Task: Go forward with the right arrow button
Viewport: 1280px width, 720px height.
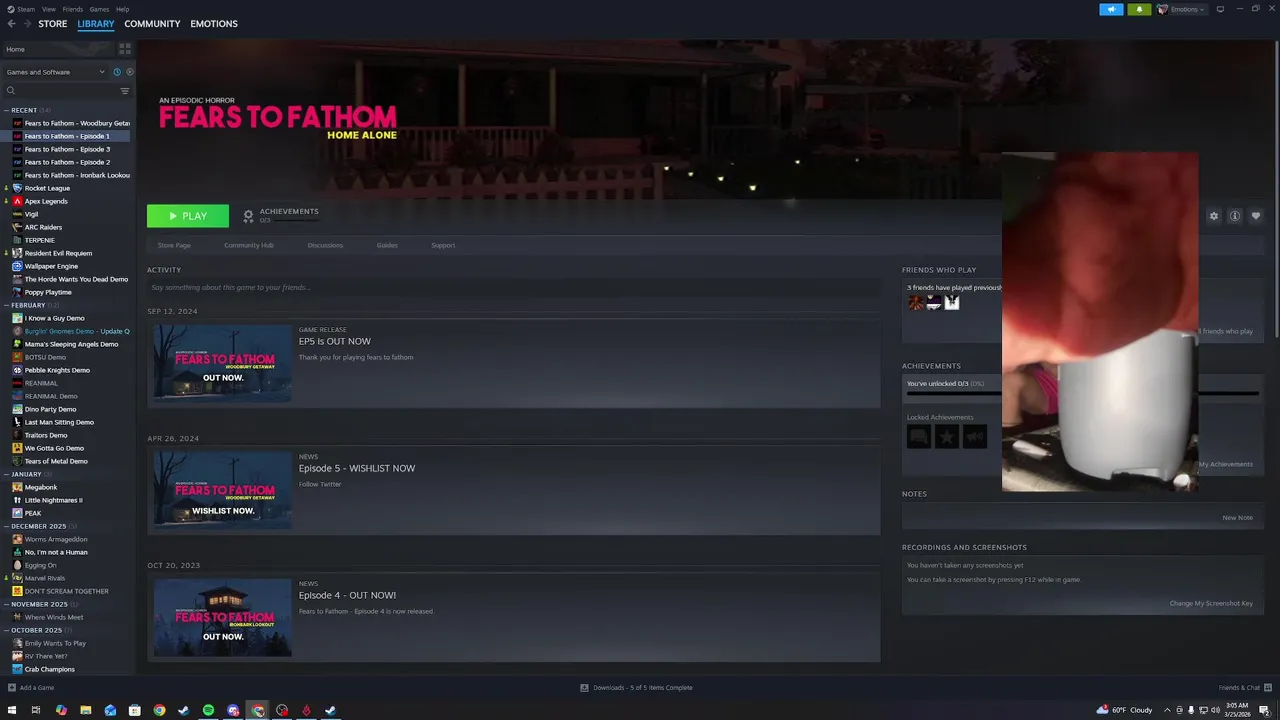Action: tap(27, 23)
